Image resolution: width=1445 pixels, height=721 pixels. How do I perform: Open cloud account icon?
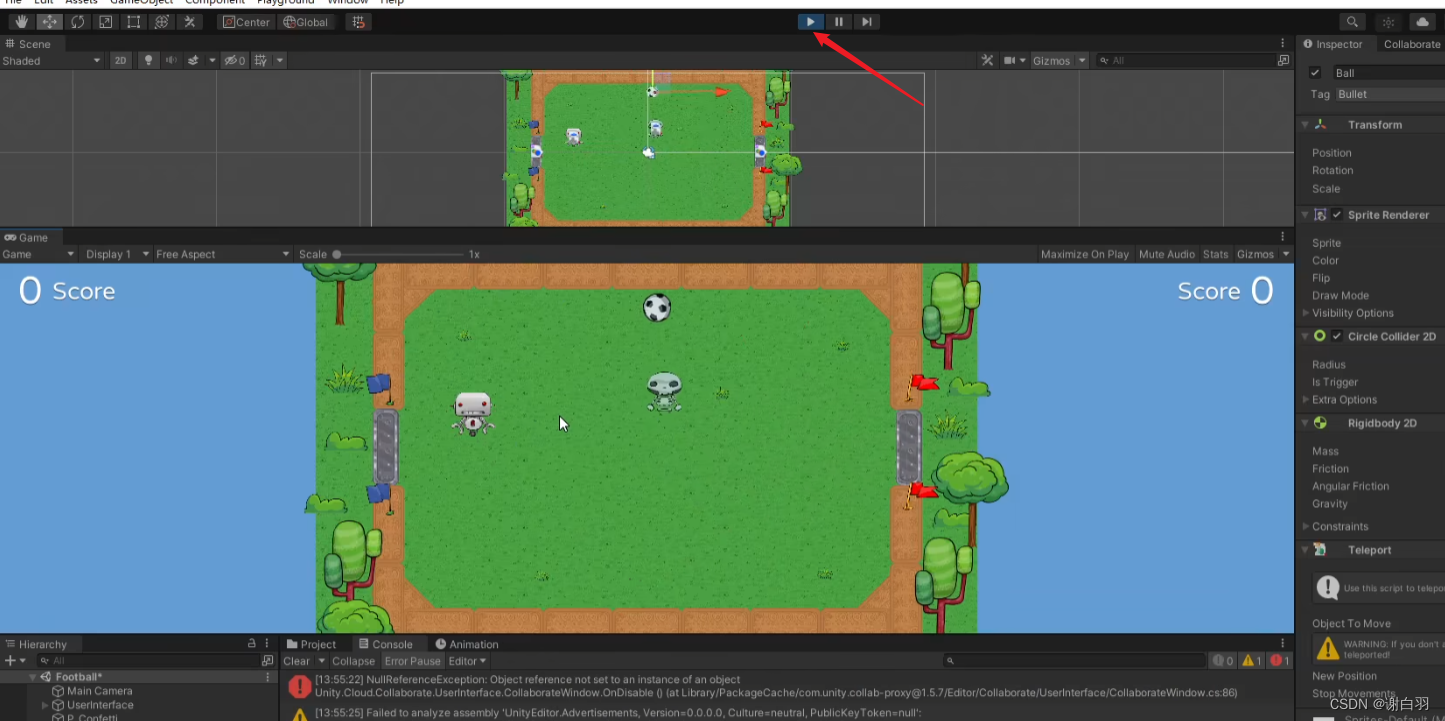point(1422,22)
